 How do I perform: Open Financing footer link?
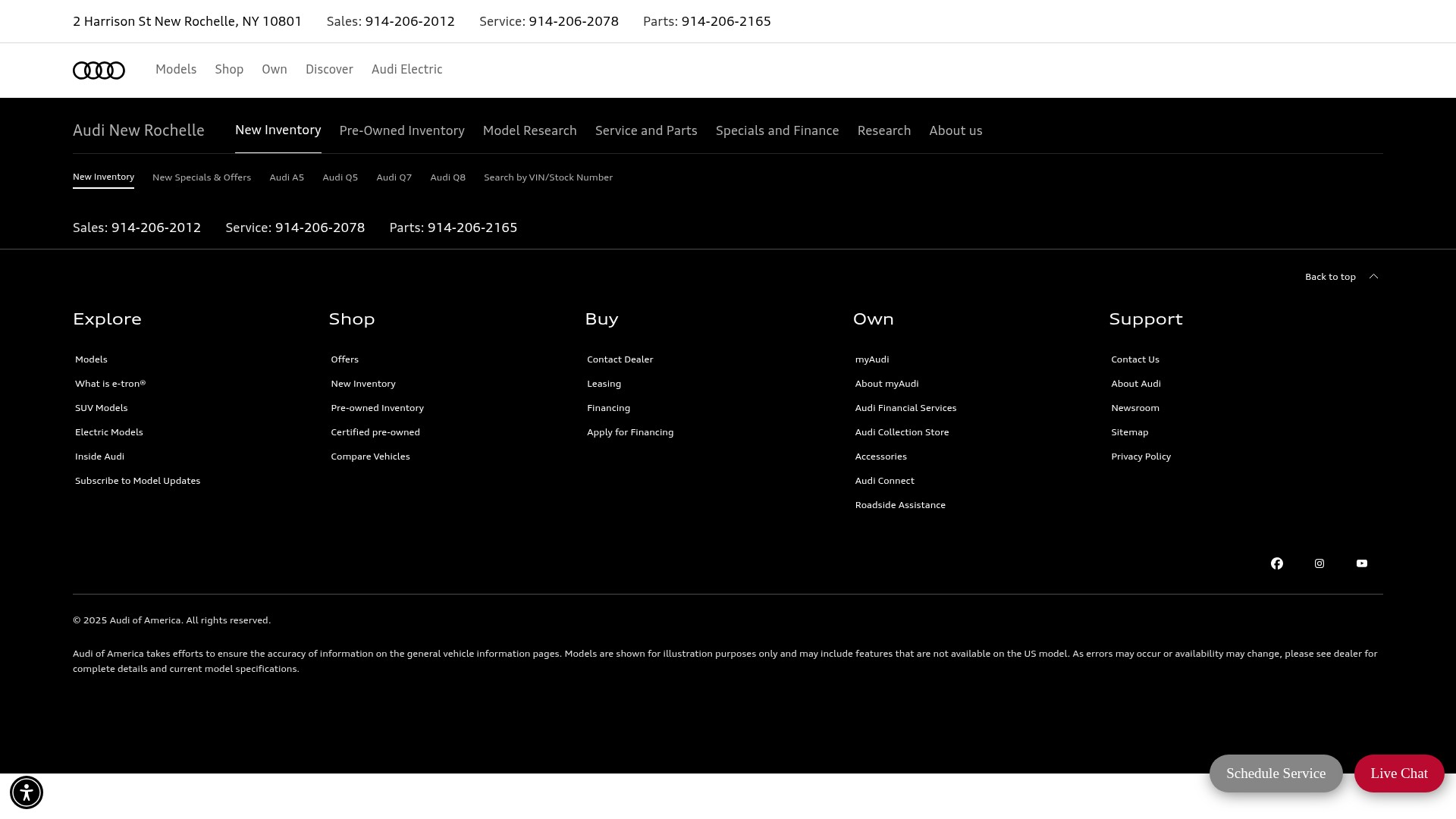608,408
